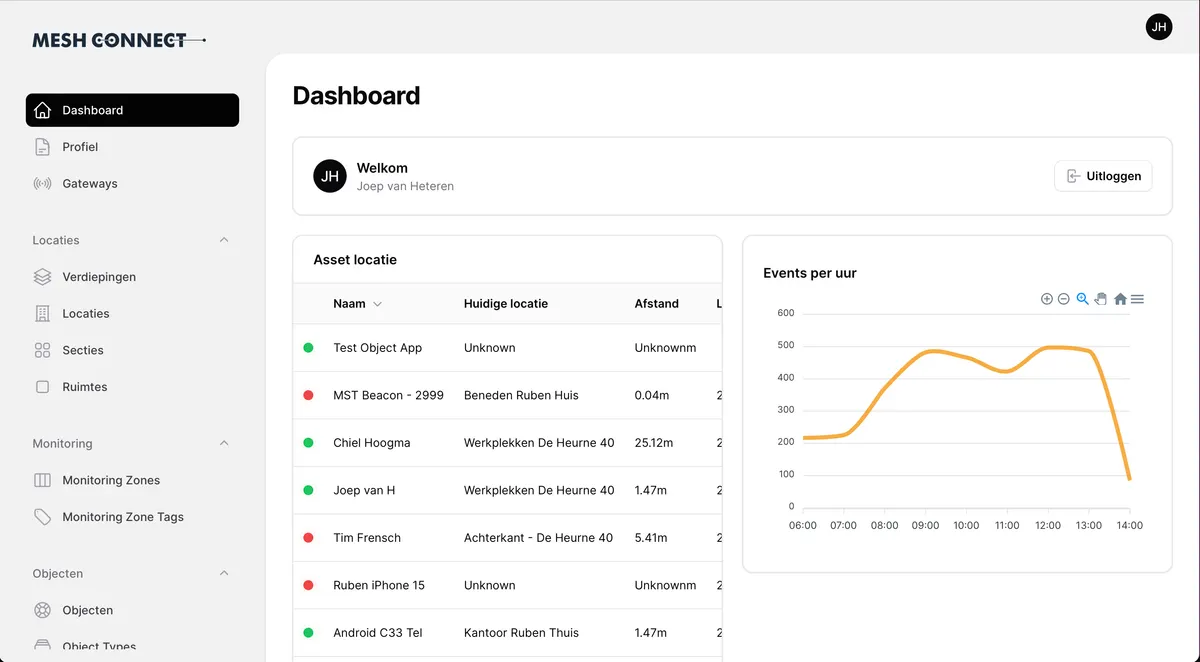Toggle box zoom mode on the chart

click(1082, 298)
